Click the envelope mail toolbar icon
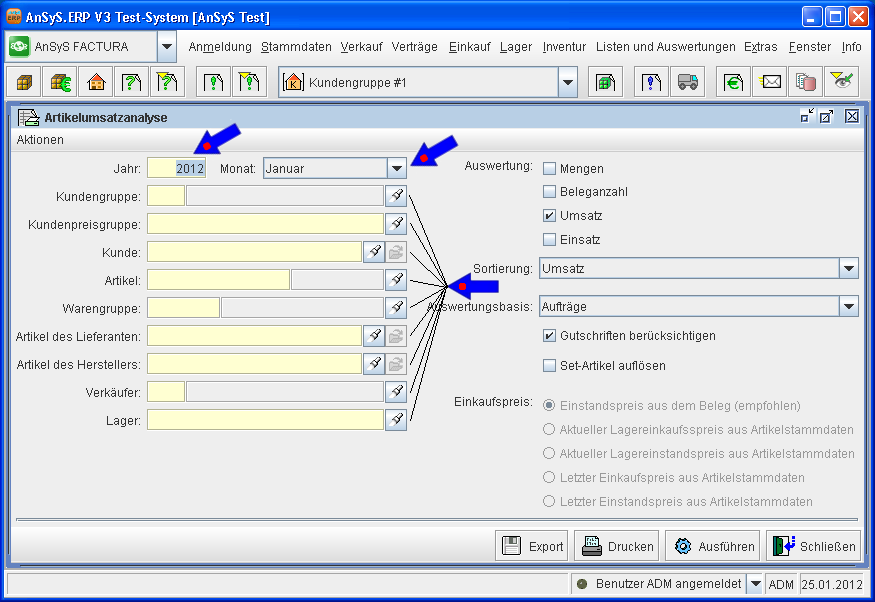Screen dimensions: 875x602 pos(771,82)
